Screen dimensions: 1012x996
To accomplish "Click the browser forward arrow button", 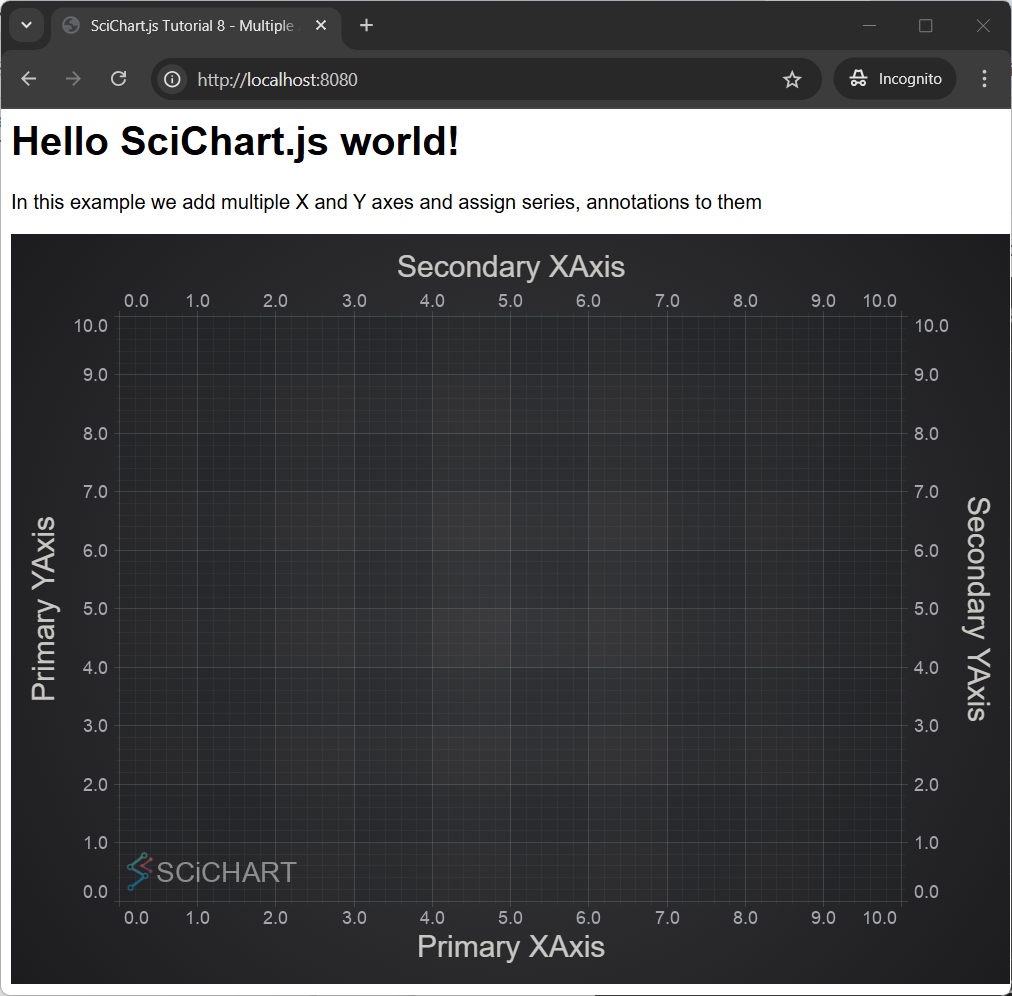I will click(x=73, y=79).
